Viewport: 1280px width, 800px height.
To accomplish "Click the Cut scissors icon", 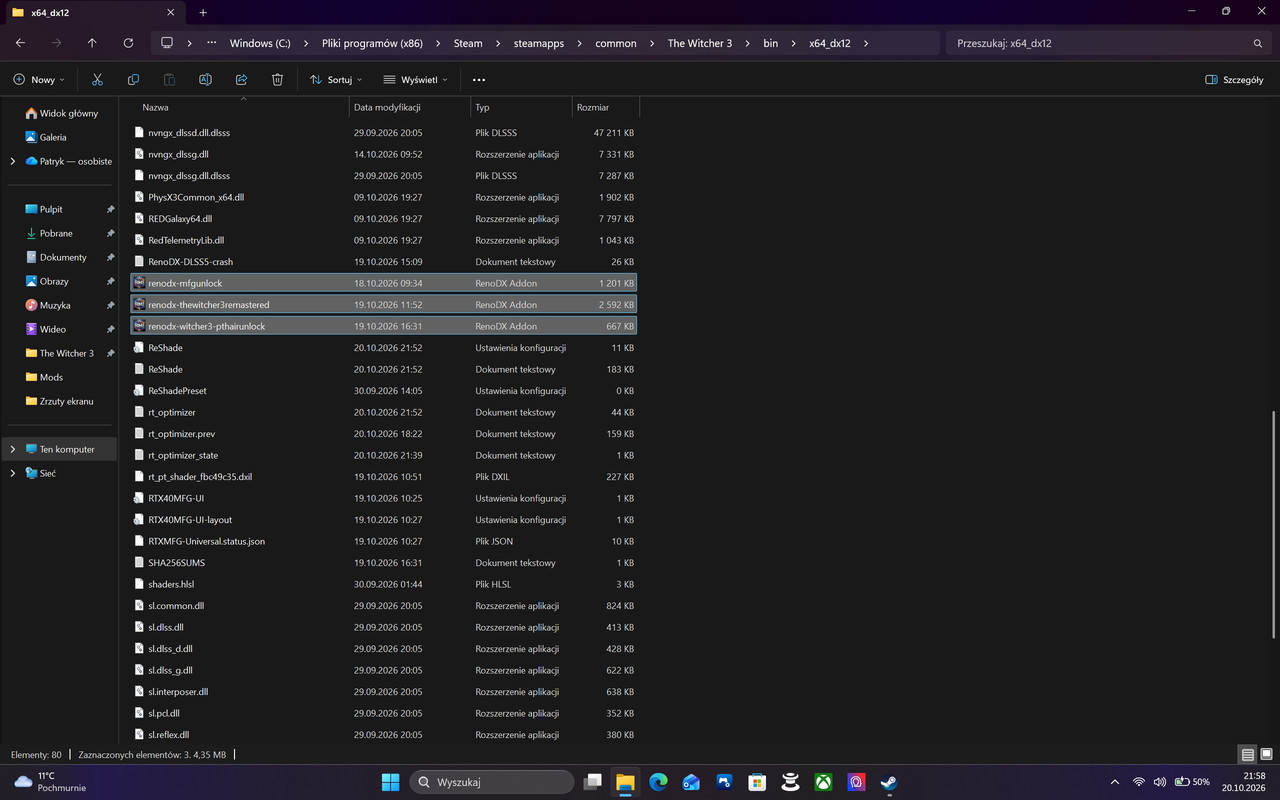I will tap(97, 79).
